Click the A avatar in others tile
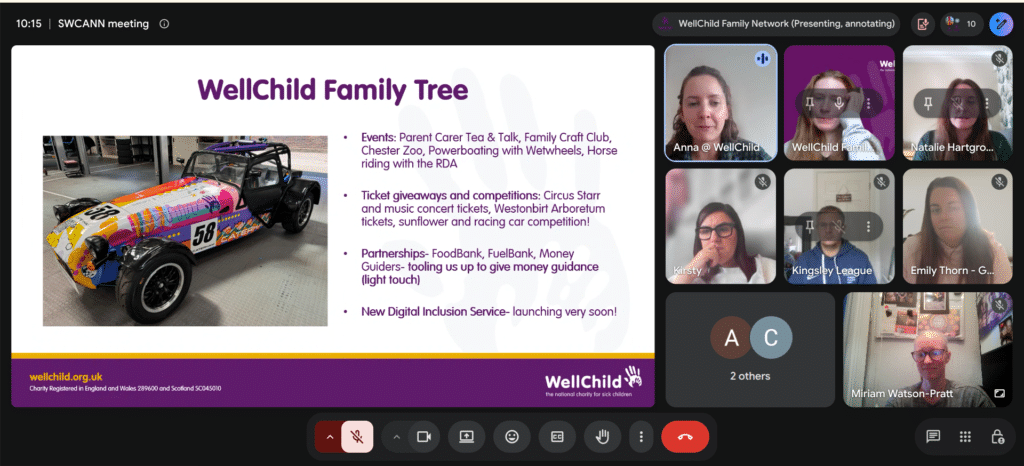 (x=731, y=337)
